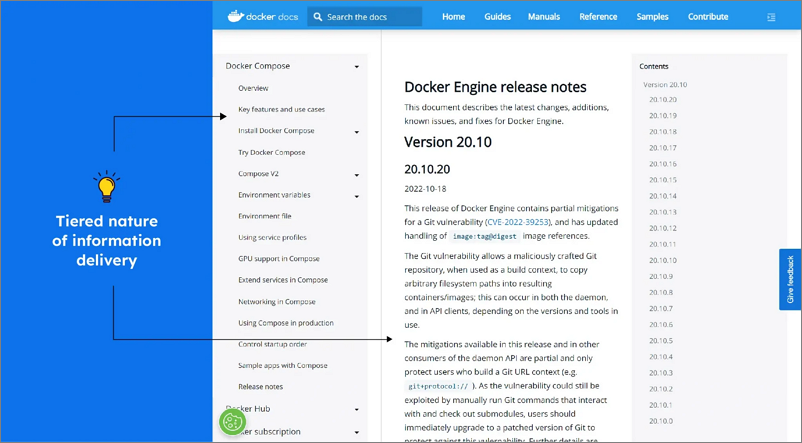The image size is (802, 443).
Task: Click the Give feedback side button
Action: click(790, 279)
